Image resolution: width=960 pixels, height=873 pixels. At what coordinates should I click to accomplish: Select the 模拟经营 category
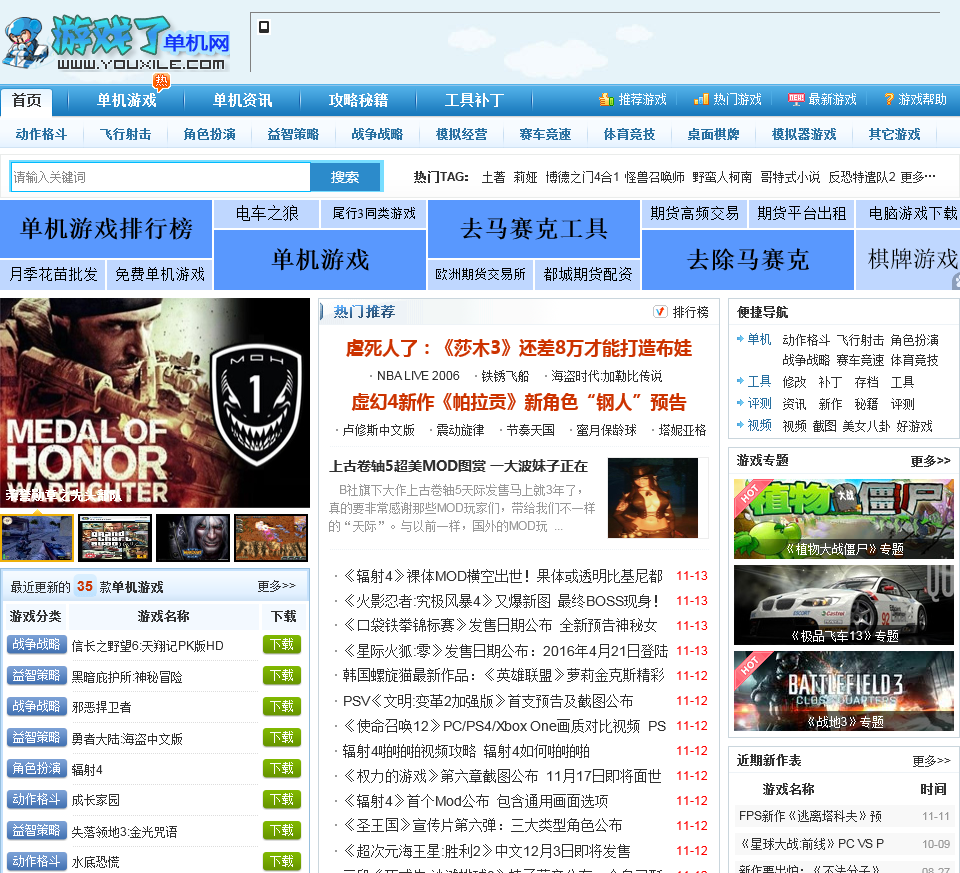click(462, 134)
